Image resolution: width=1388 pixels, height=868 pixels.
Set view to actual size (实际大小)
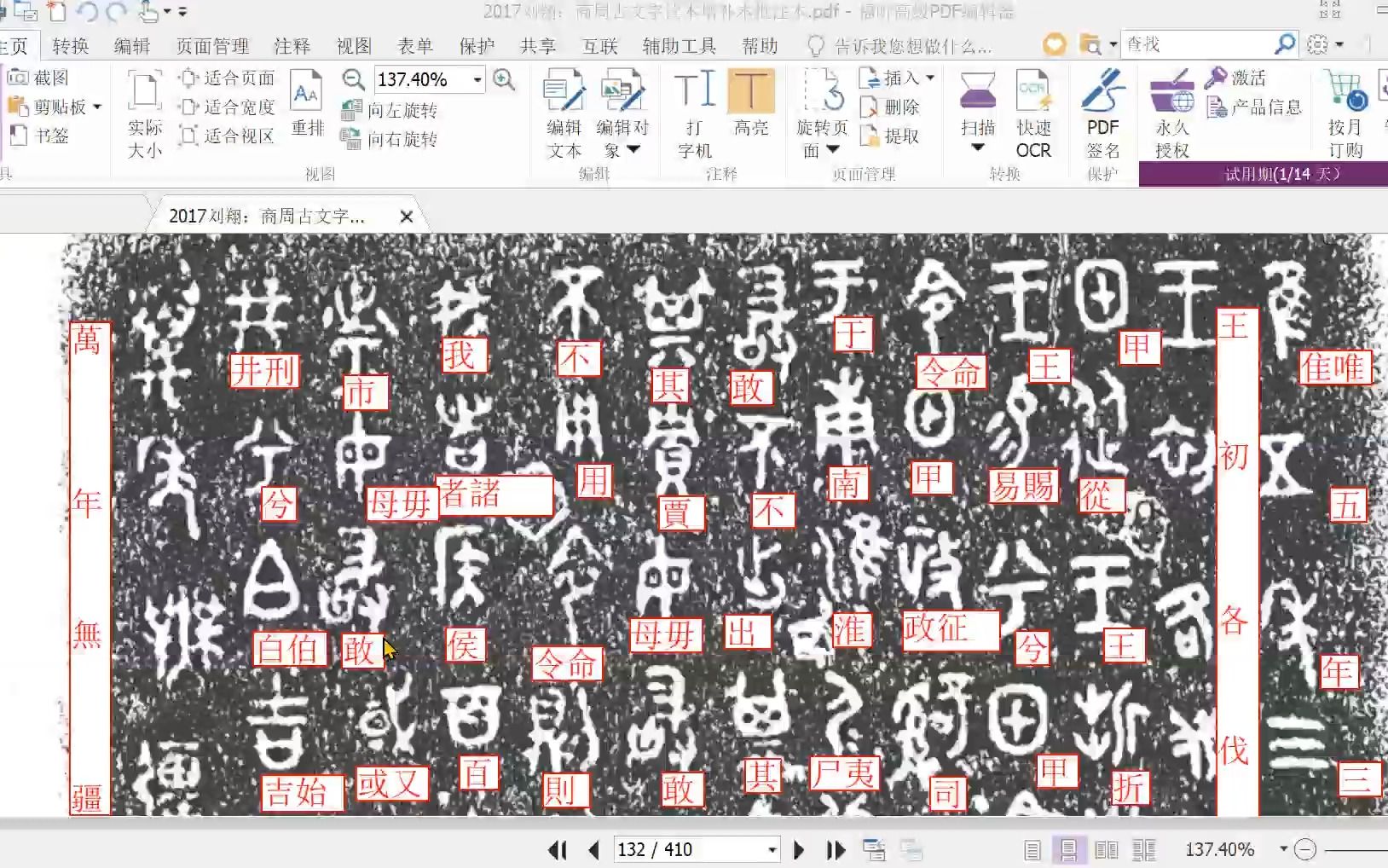pos(144,114)
